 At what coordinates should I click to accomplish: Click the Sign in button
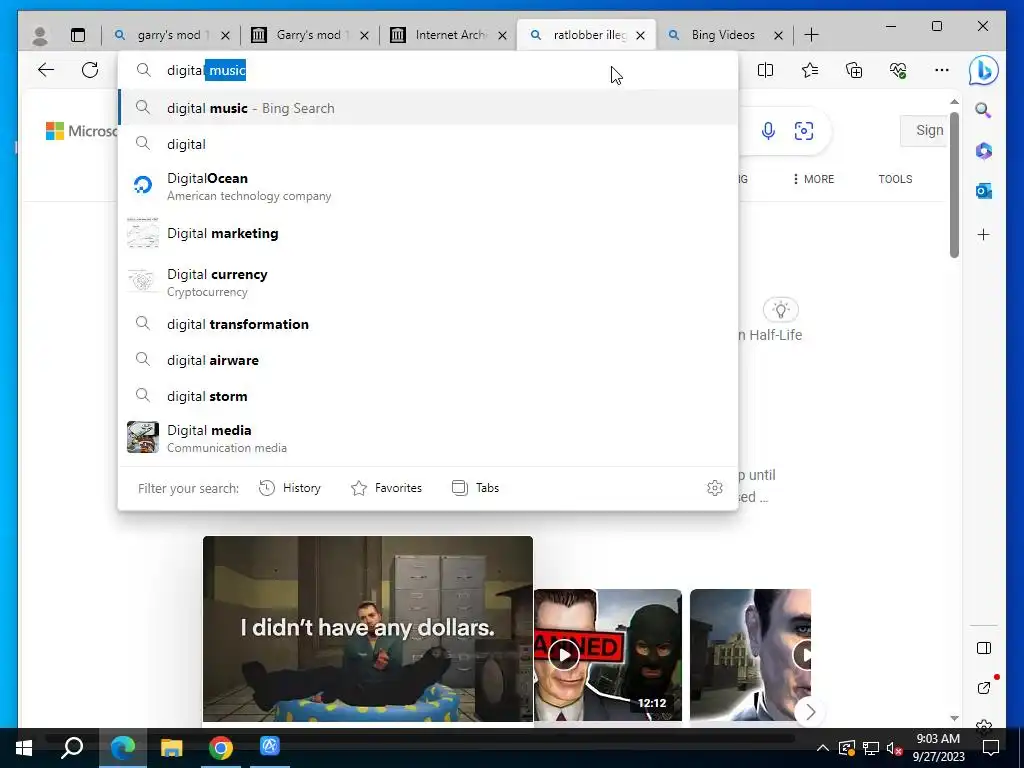point(923,131)
